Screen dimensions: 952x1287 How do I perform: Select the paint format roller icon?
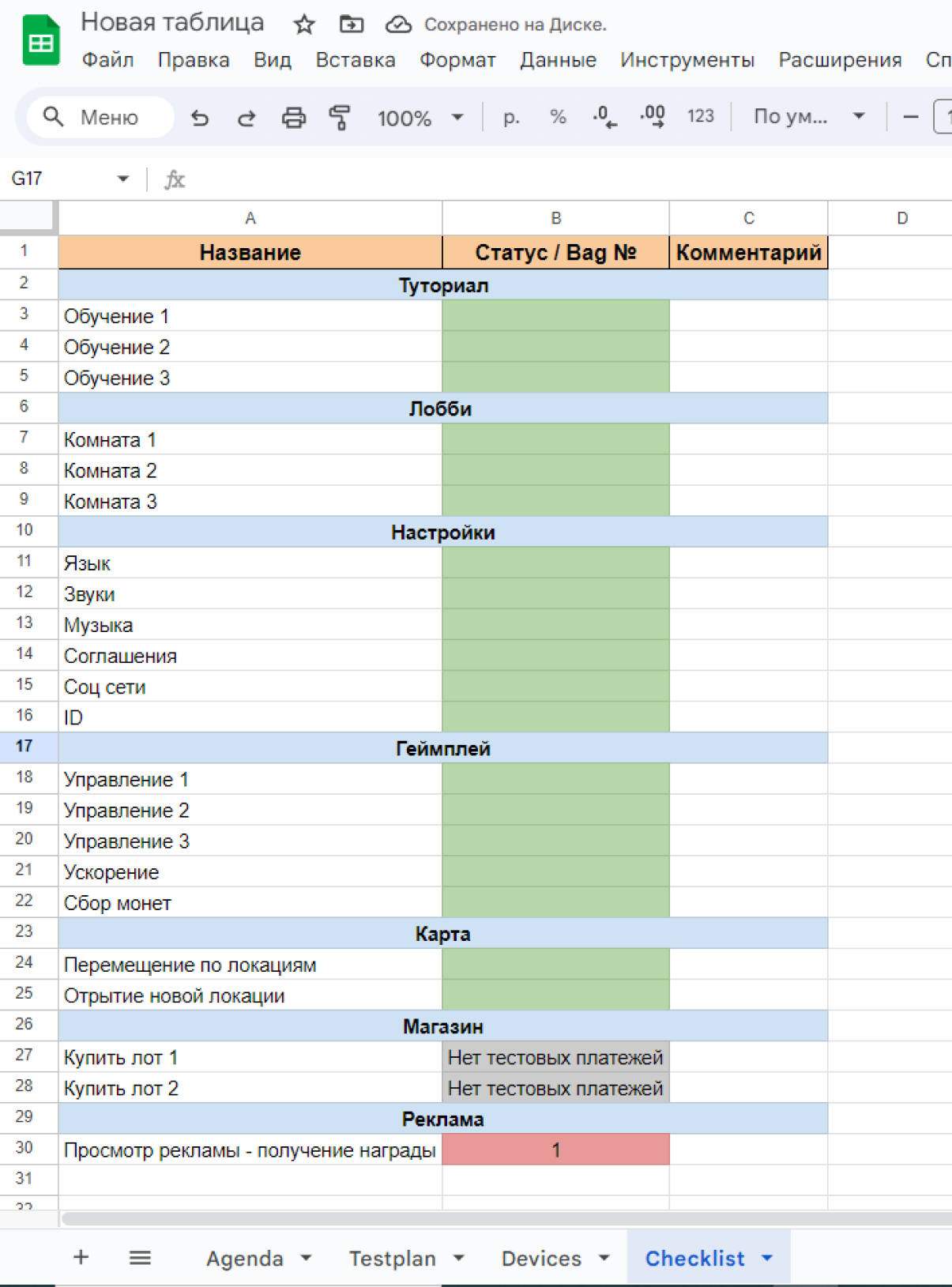[x=340, y=119]
